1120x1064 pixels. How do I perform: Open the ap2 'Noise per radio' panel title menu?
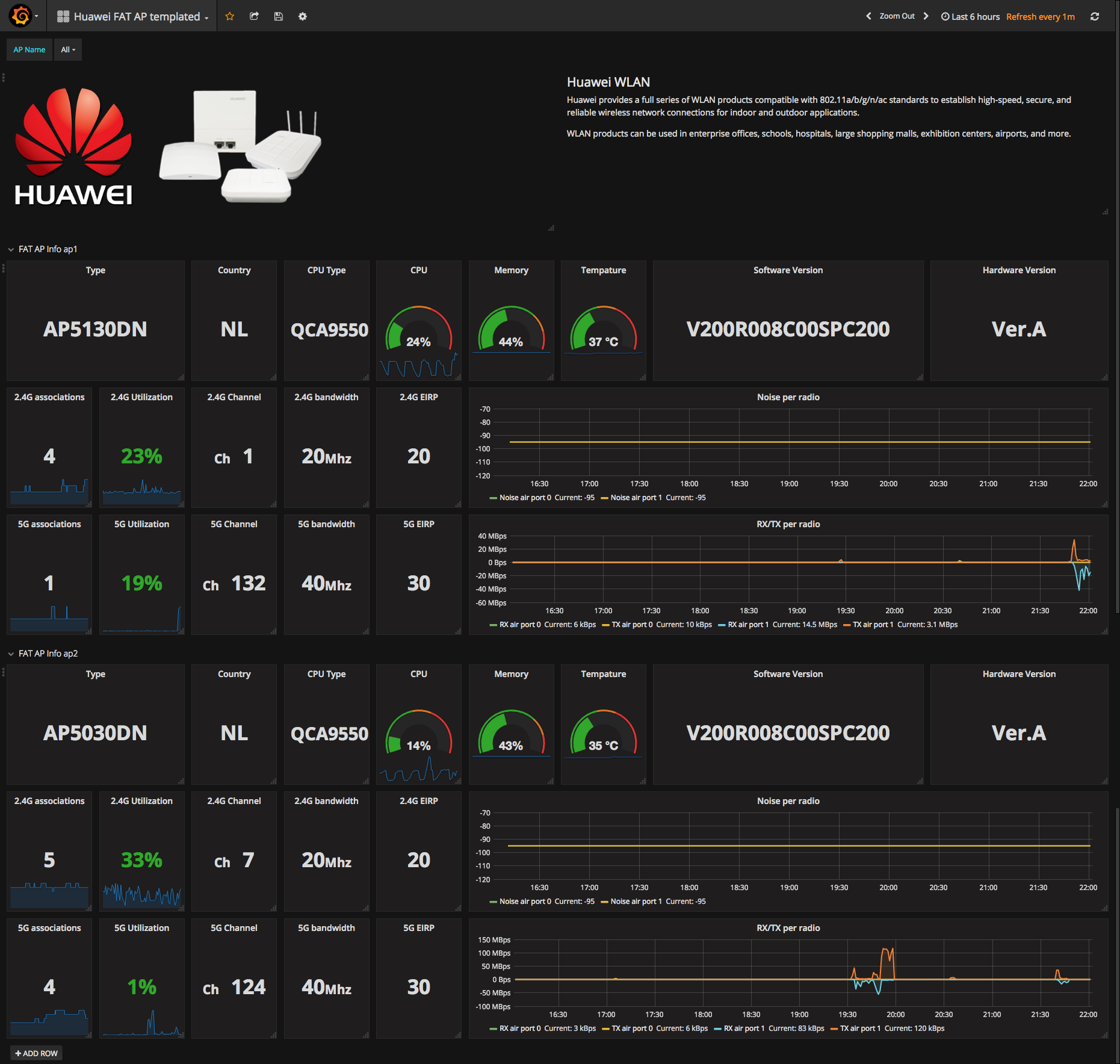[788, 801]
